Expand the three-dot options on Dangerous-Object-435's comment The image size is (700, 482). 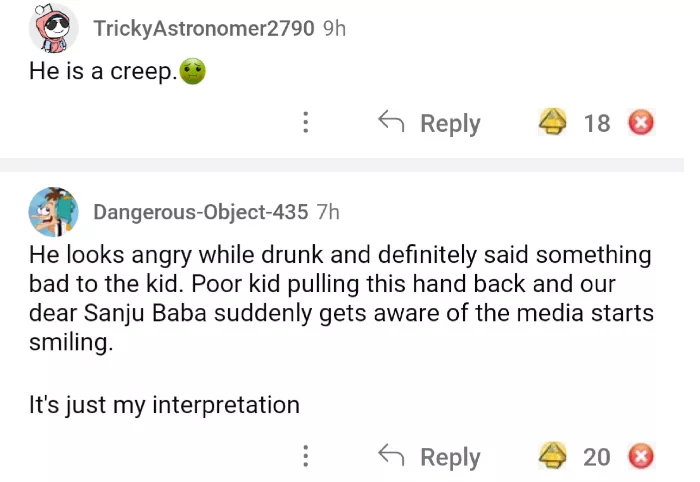(x=305, y=457)
